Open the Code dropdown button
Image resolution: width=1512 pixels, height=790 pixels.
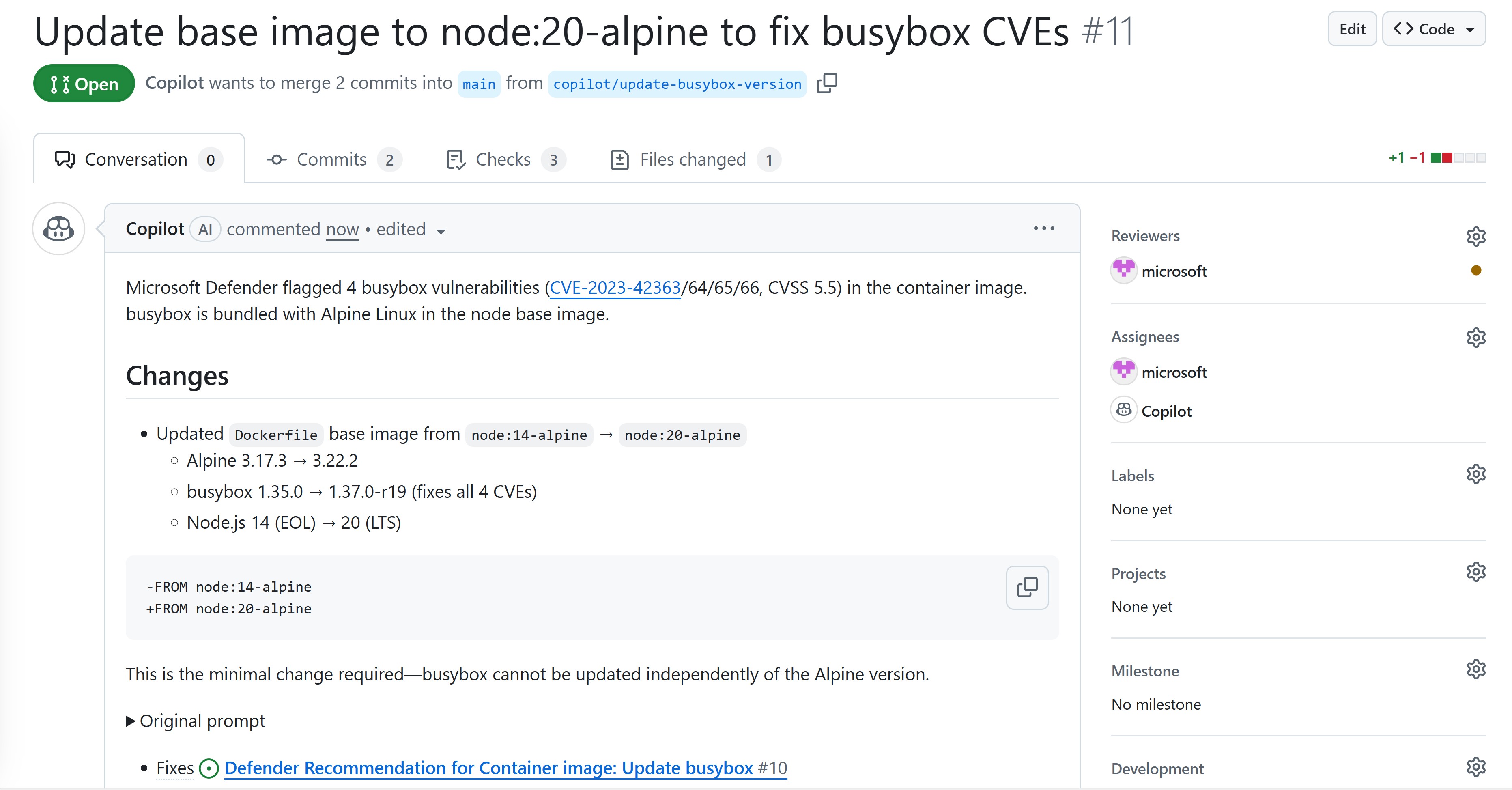[1433, 29]
